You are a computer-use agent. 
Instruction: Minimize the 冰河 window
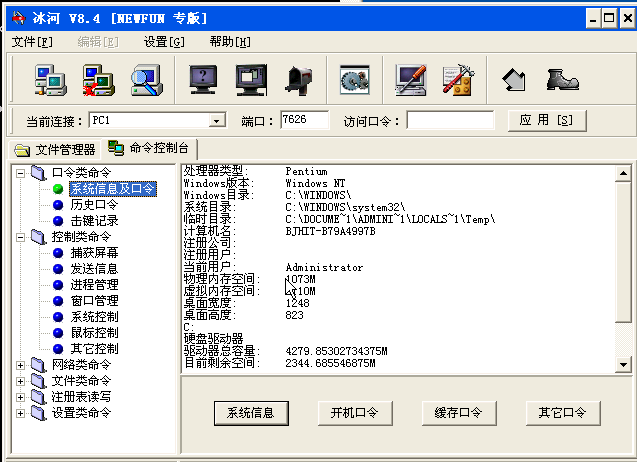593,19
